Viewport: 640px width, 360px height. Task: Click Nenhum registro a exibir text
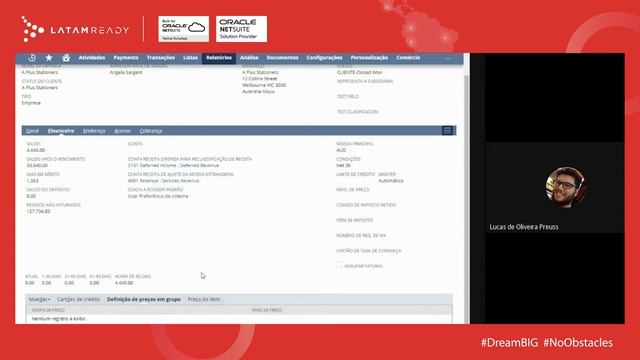[x=59, y=318]
